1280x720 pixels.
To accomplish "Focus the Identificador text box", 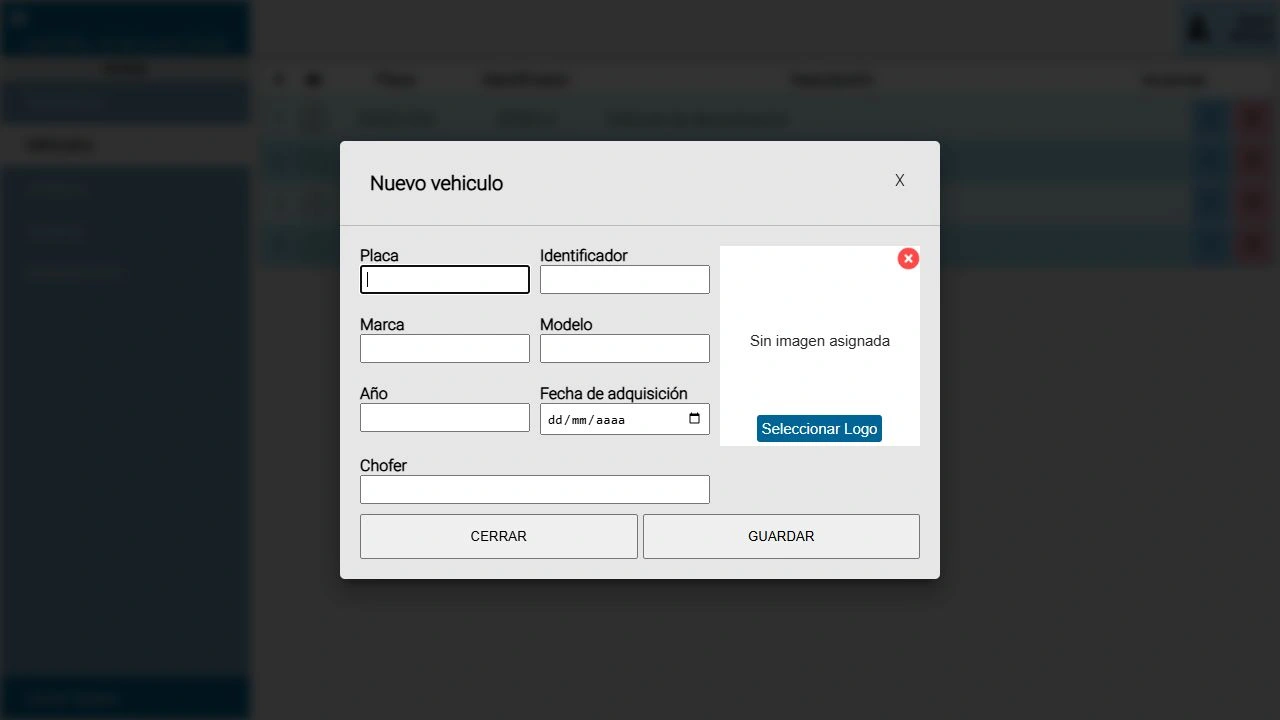I will pyautogui.click(x=625, y=279).
